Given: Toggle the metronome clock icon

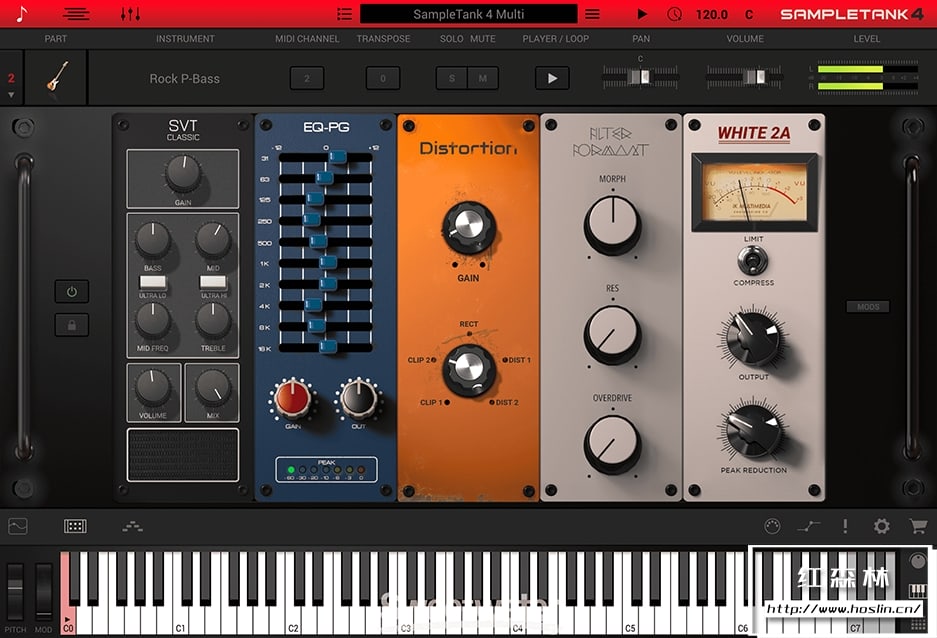Looking at the screenshot, I should click(674, 14).
